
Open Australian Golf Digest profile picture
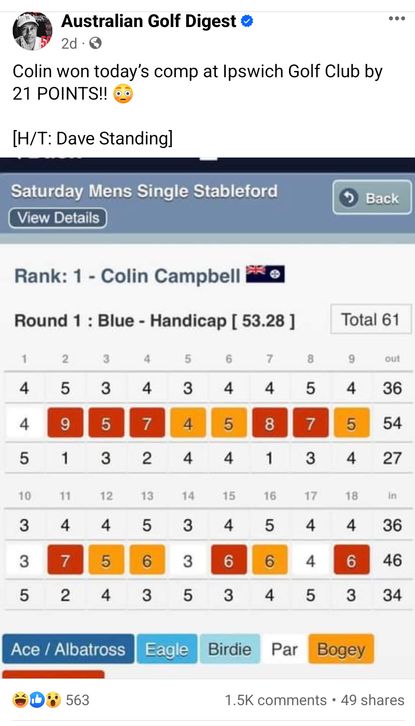[x=32, y=31]
